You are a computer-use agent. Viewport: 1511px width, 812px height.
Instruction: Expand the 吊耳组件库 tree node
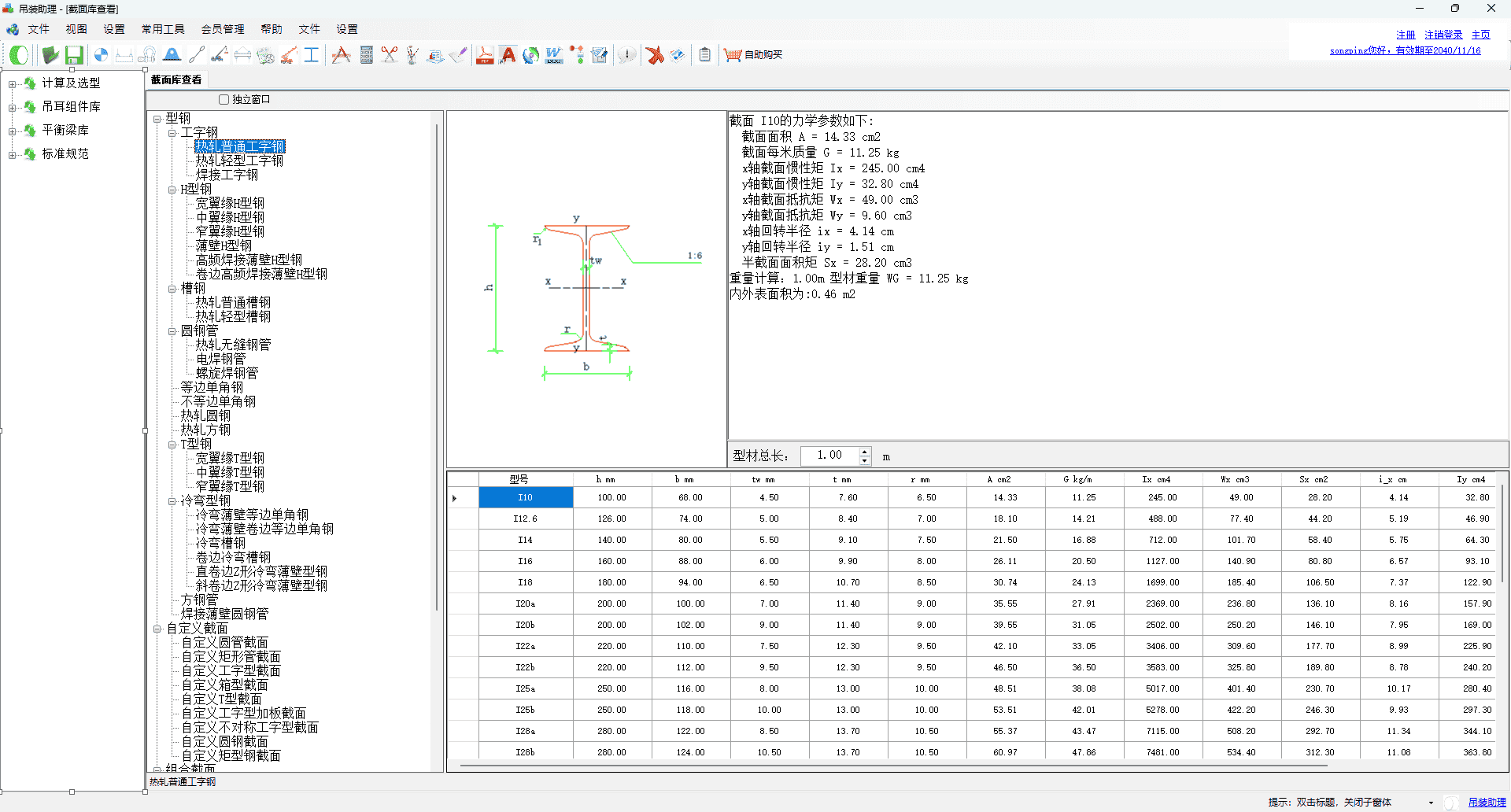tap(12, 107)
